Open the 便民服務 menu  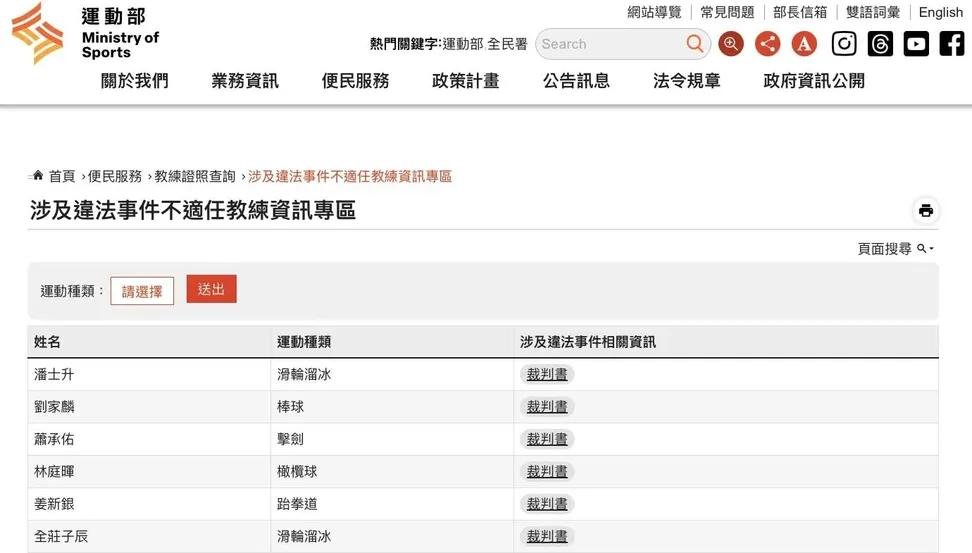[355, 81]
